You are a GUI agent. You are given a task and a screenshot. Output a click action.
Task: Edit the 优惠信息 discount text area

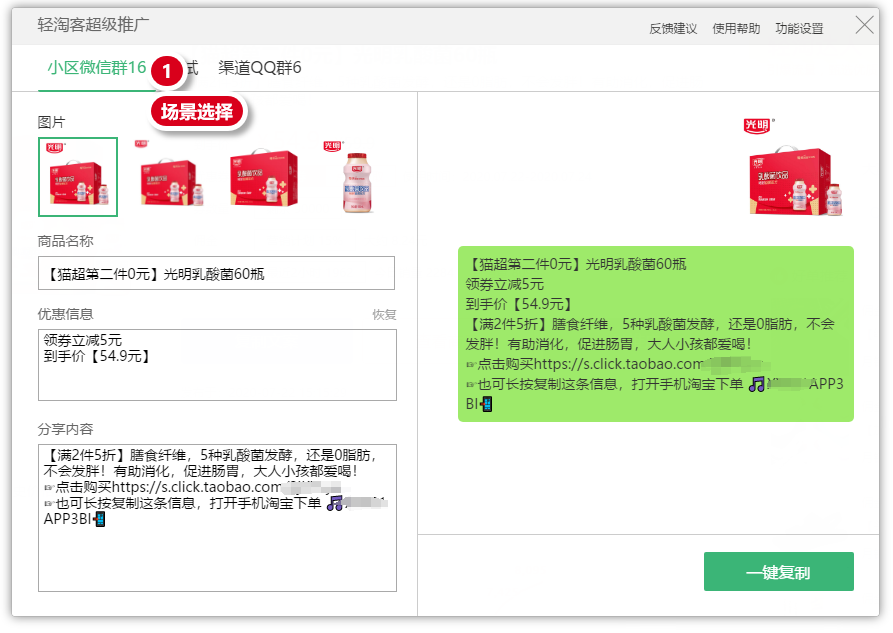[x=218, y=365]
